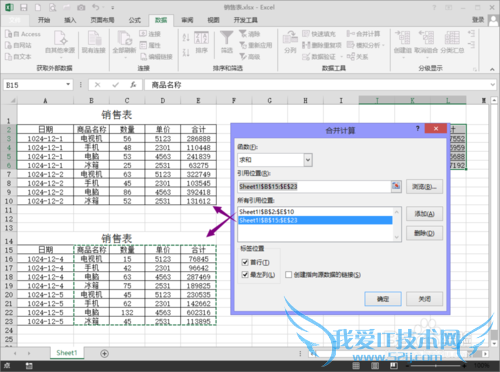Open the 数据验证 dropdown
Image resolution: width=500 pixels, height=372 pixels.
[x=341, y=57]
